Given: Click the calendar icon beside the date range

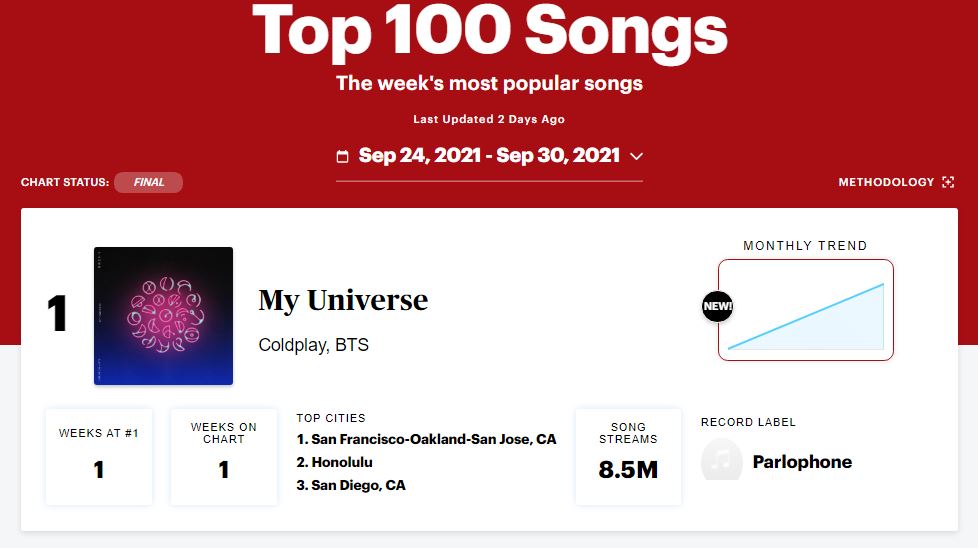Looking at the screenshot, I should coord(343,157).
